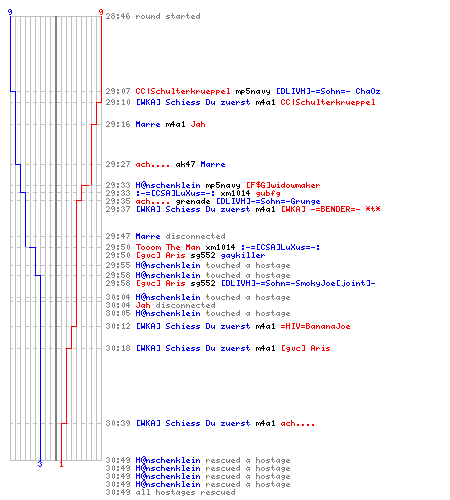Click =HIV=BananaJoe victim name
450x500 pixels.
pyautogui.click(x=315, y=326)
